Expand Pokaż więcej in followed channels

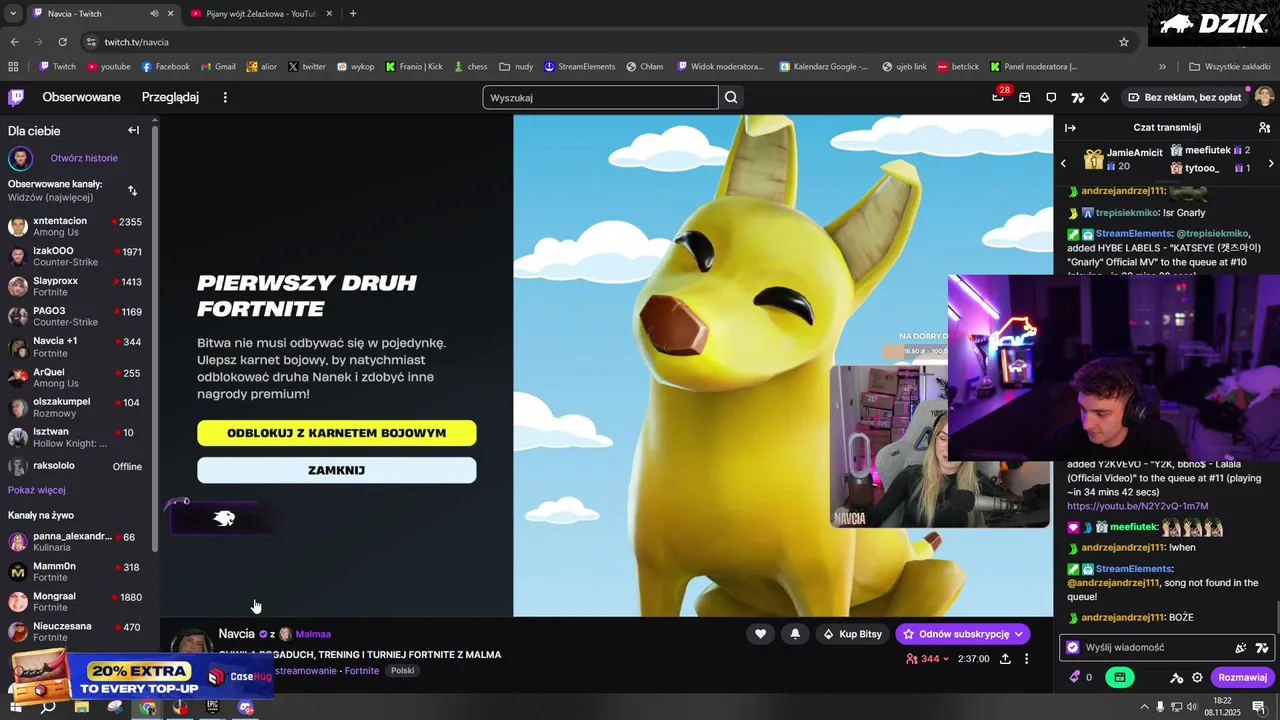37,490
